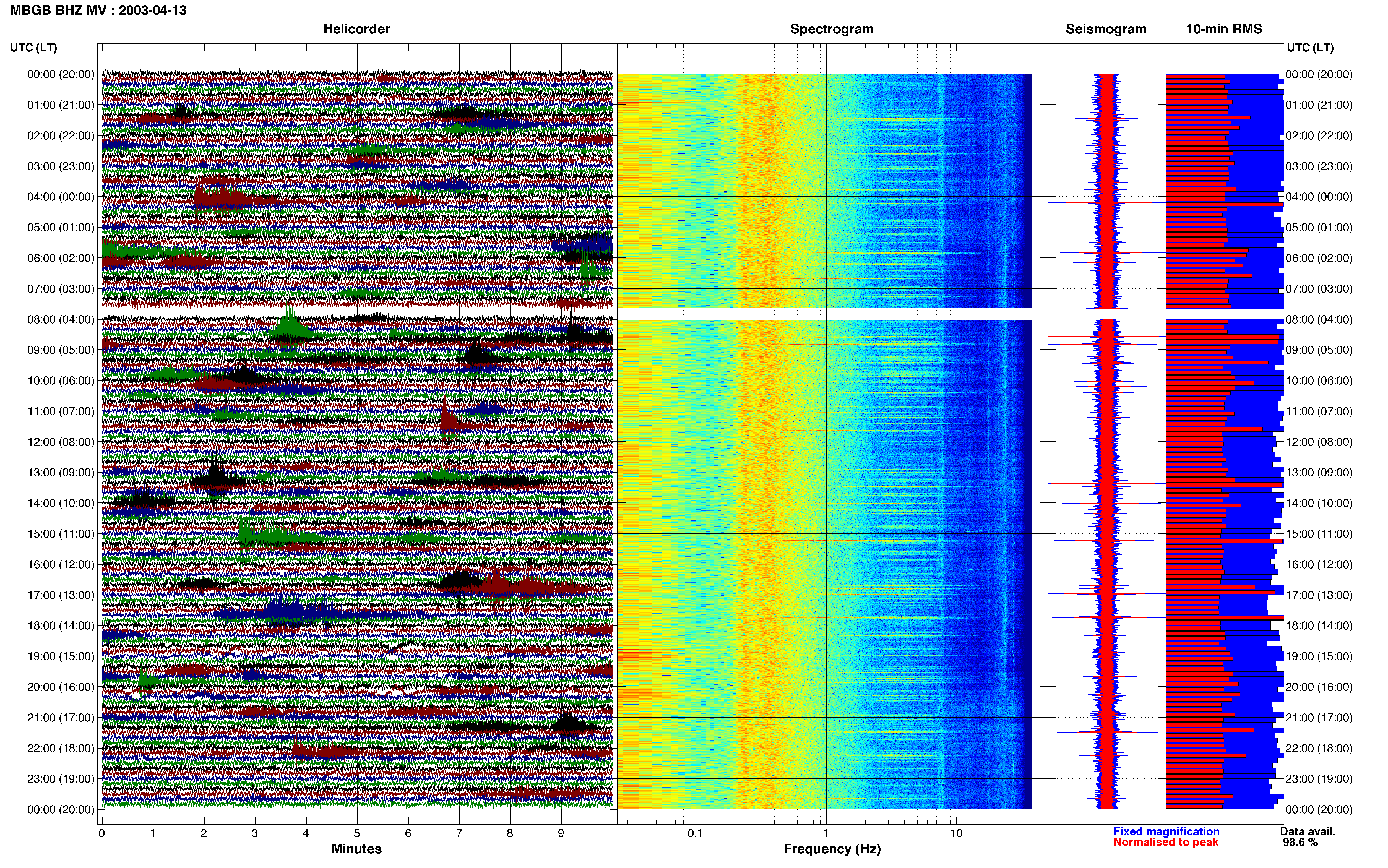Viewport: 1388px width, 868px height.
Task: Select 20:00 (16:00) label beside Helicorder
Action: [61, 687]
